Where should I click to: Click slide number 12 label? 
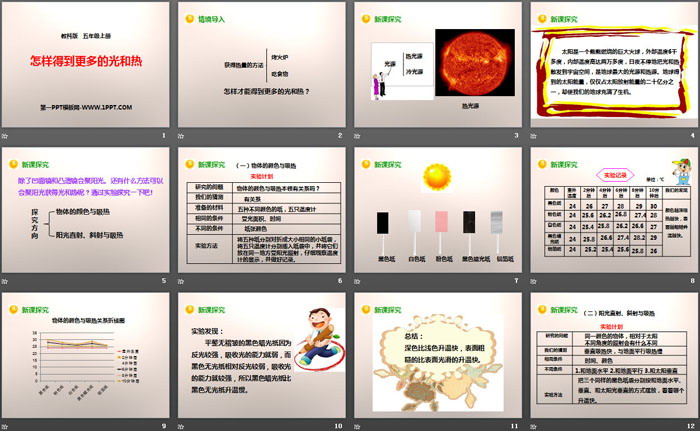point(691,426)
